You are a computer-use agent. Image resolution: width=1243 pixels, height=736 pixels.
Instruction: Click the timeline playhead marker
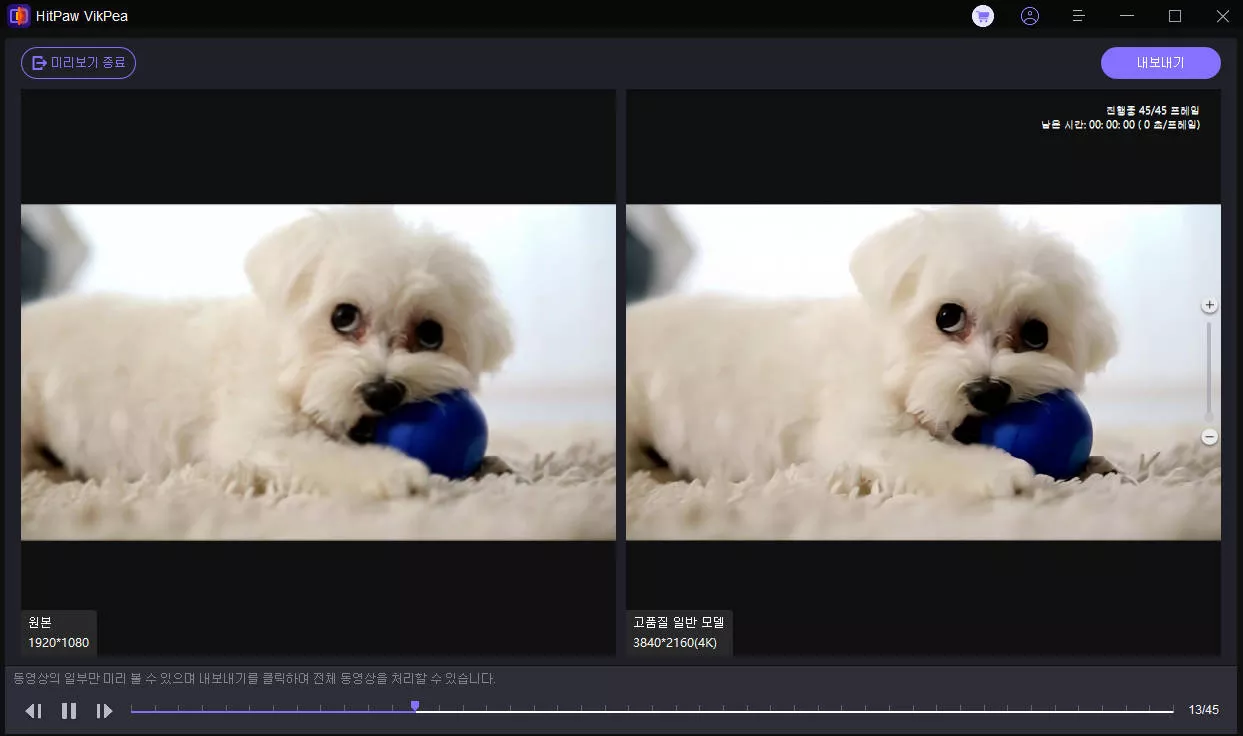(415, 707)
